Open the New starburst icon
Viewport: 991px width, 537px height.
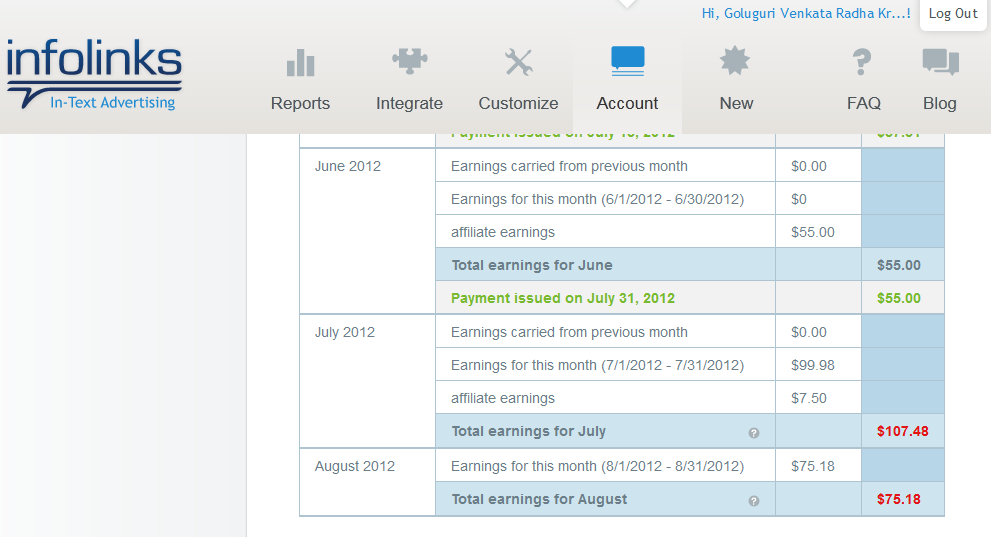coord(734,61)
